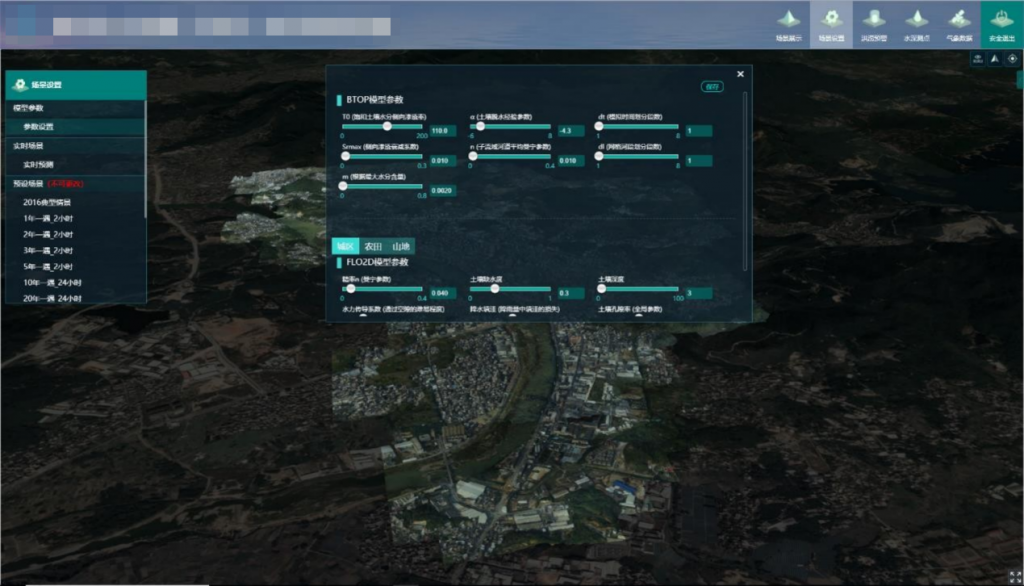
Task: Select the 2016典型情景 preset scenario
Action: [47, 203]
